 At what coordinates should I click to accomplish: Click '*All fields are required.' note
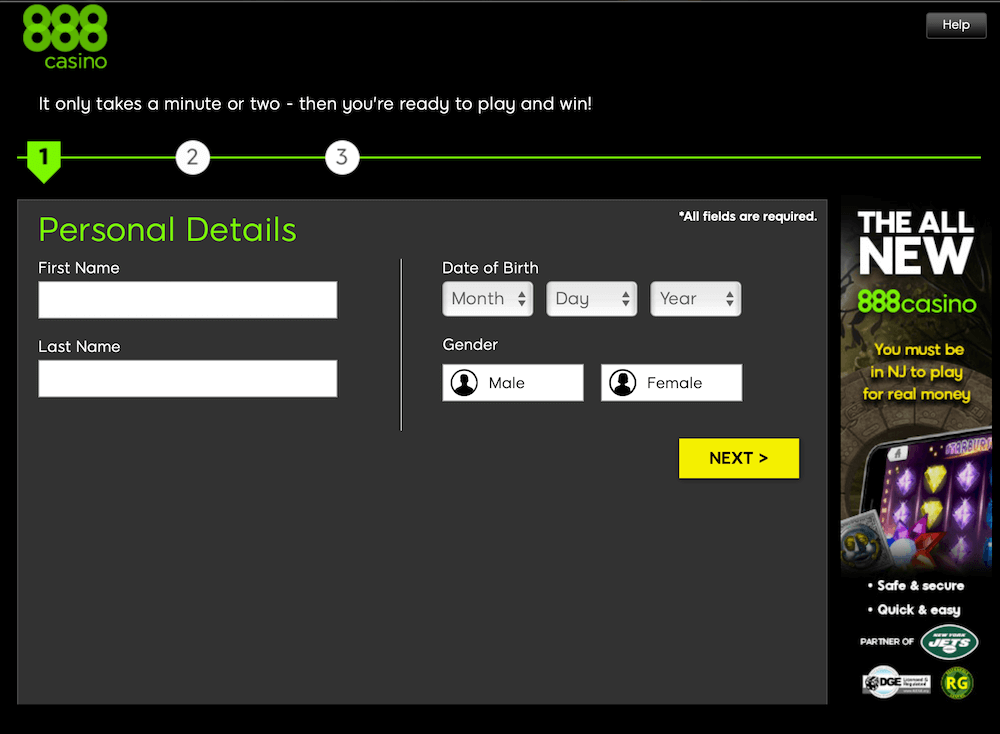747,216
